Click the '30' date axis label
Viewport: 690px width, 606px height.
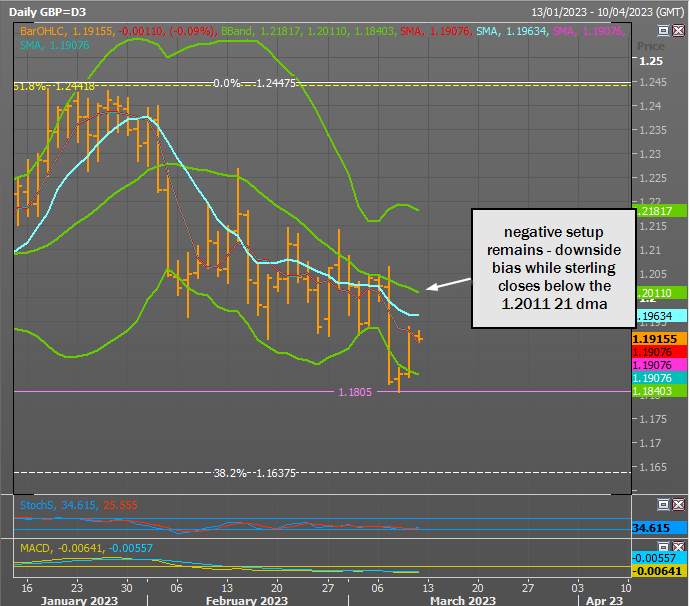coord(126,588)
